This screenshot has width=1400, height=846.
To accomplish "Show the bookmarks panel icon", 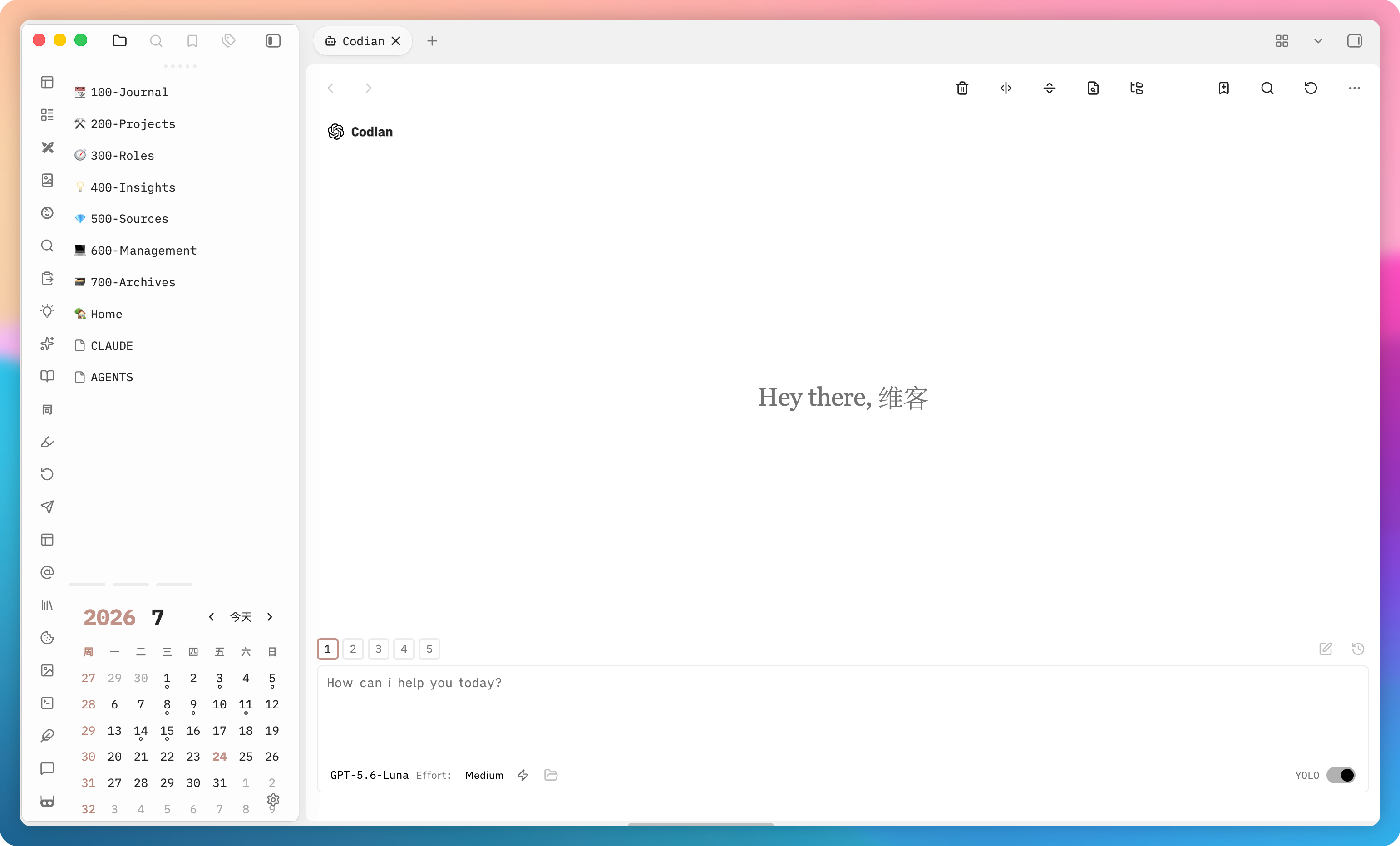I will (x=192, y=41).
